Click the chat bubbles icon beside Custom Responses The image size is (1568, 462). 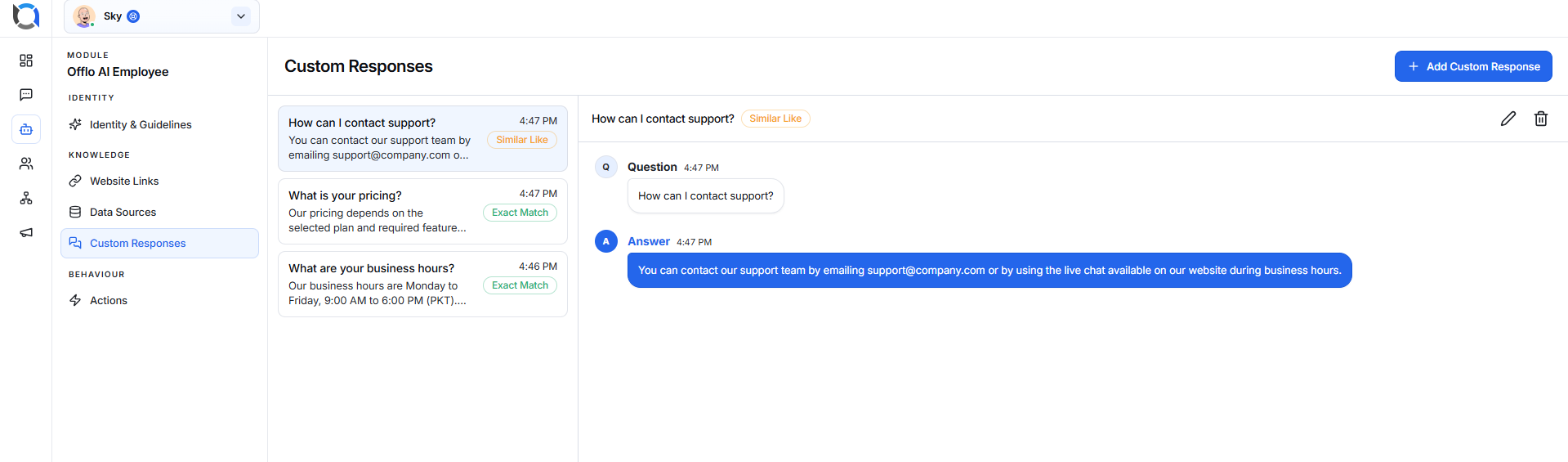[x=75, y=243]
